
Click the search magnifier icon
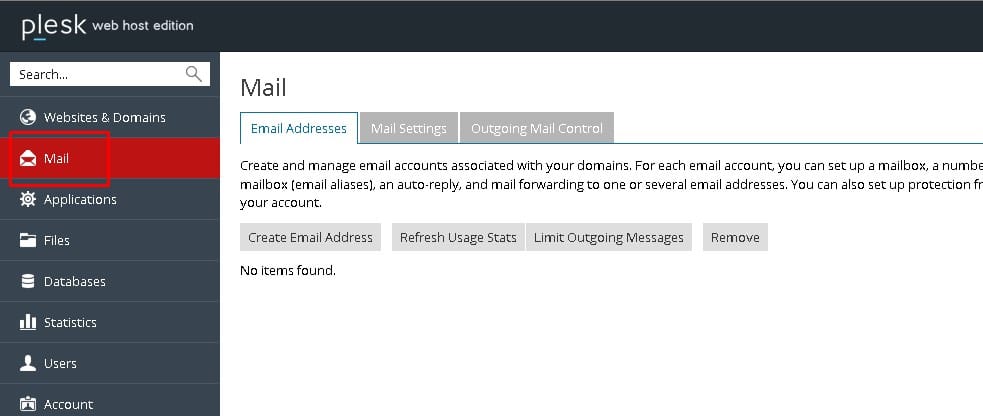194,74
